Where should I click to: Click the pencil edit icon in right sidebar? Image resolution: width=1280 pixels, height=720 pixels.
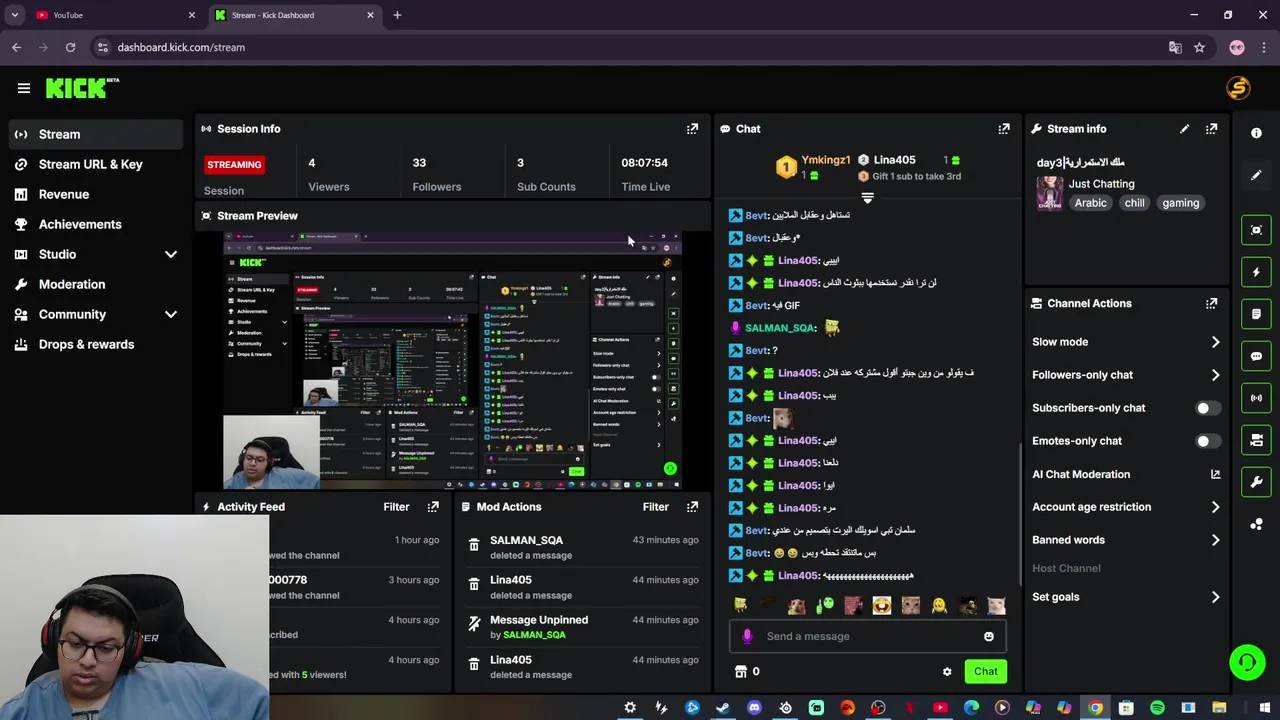tap(1256, 175)
